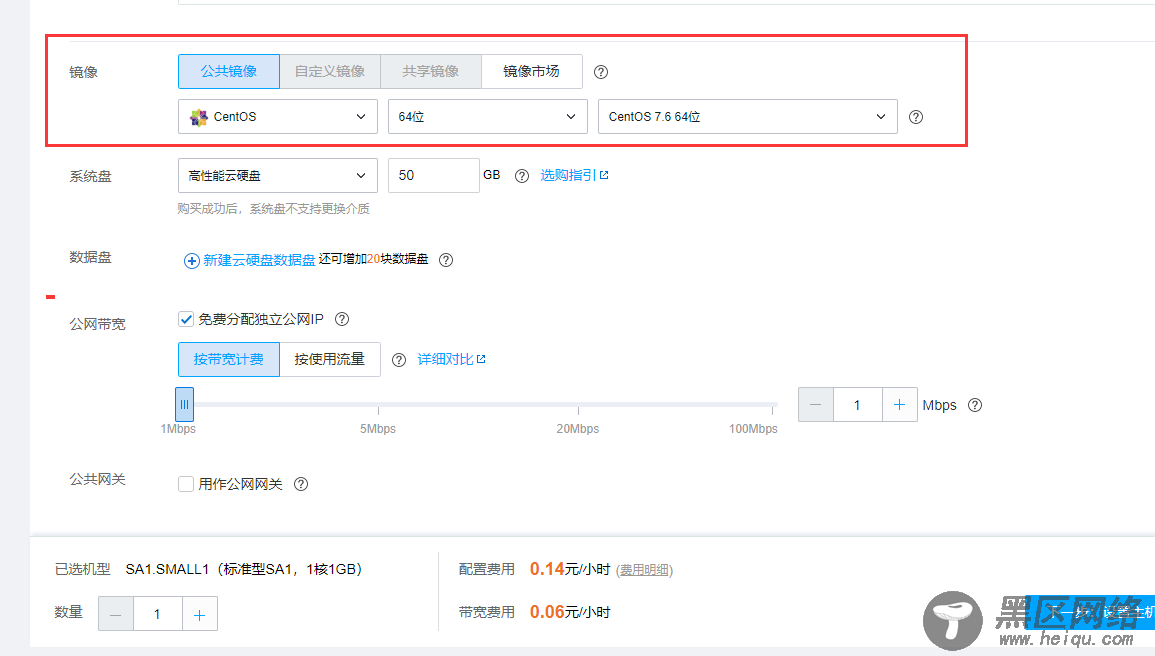
Task: Decrease 数量 quantity with minus button
Action: 116,614
